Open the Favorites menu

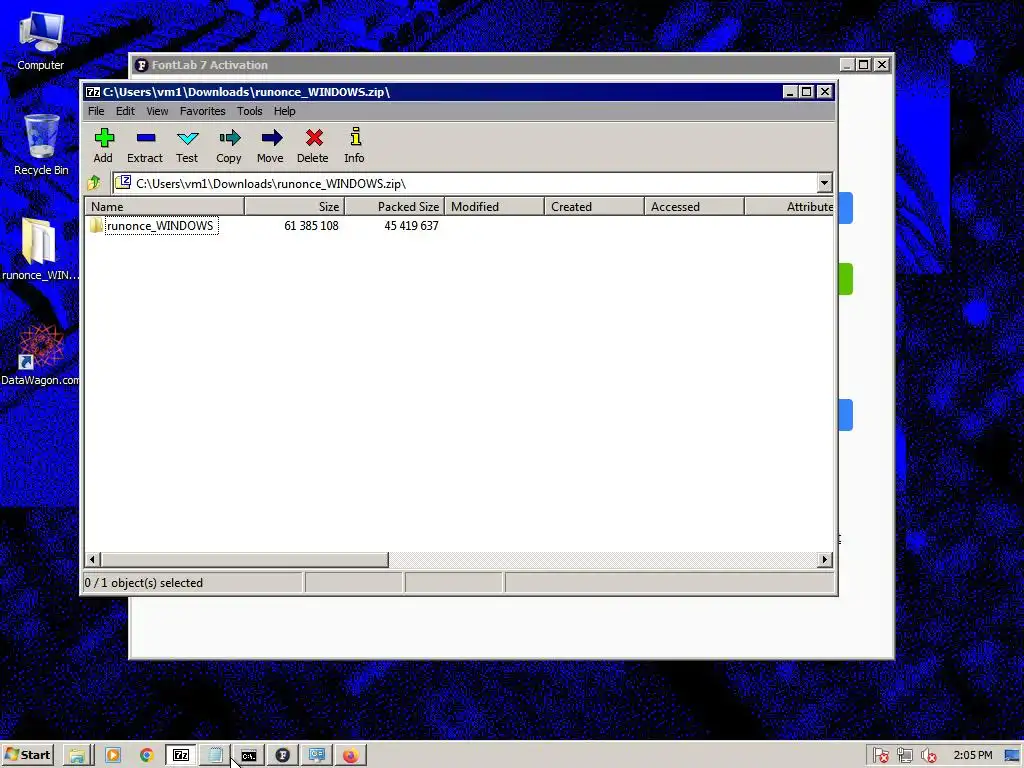(x=202, y=111)
